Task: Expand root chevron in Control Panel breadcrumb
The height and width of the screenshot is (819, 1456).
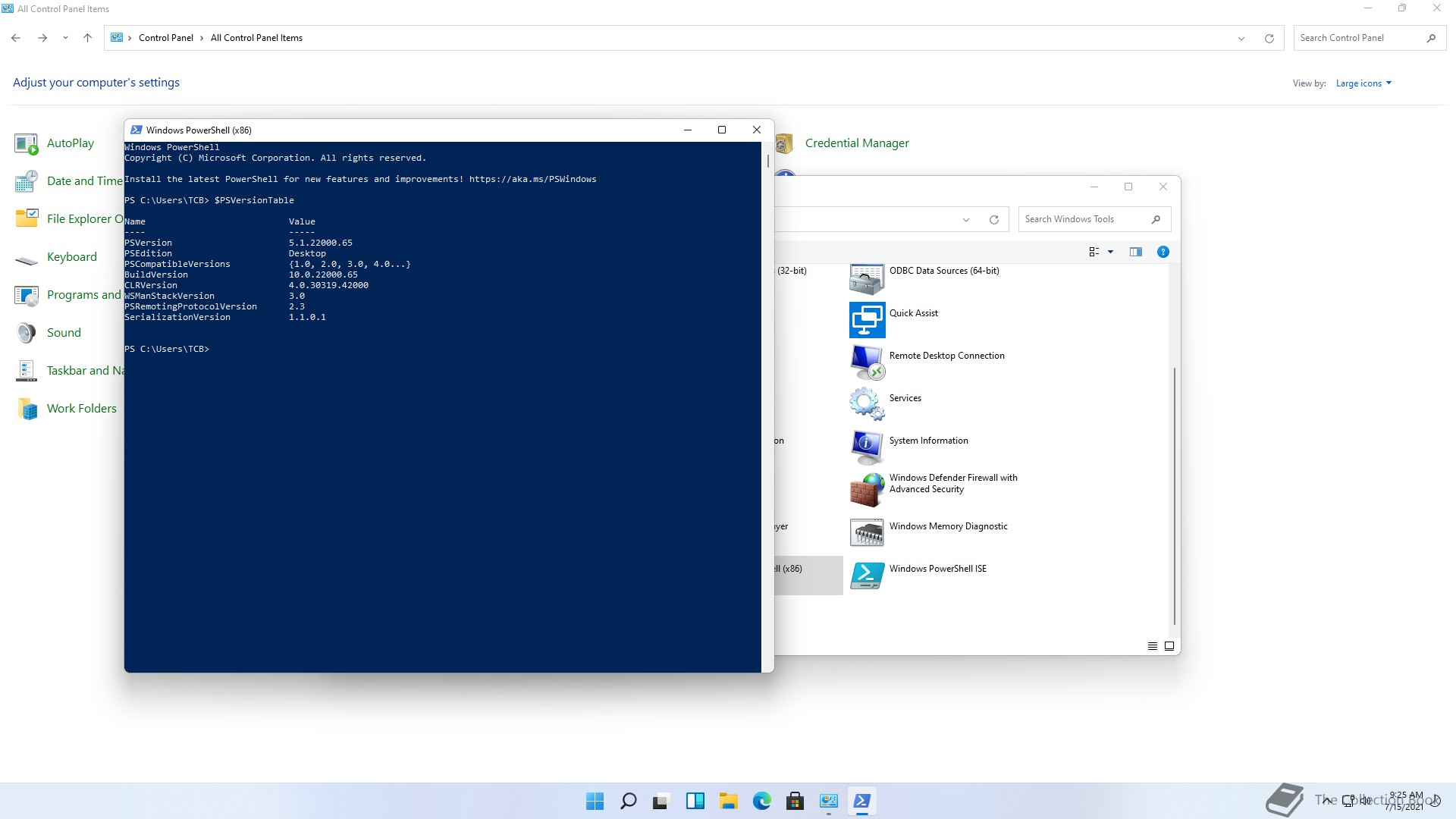Action: click(130, 38)
